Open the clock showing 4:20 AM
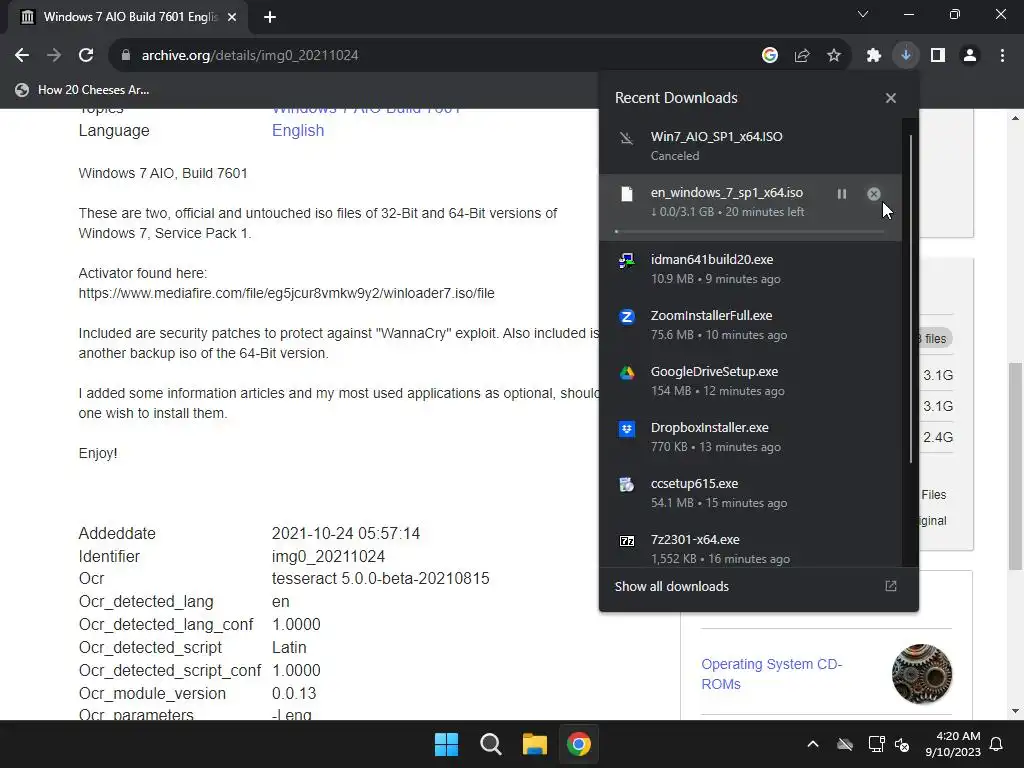The width and height of the screenshot is (1024, 768). [x=953, y=744]
